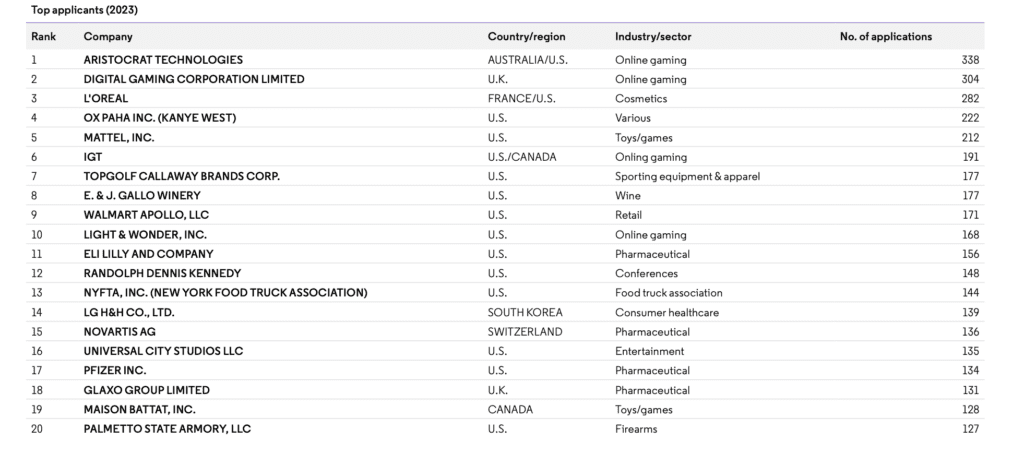Click the NYFTA, INC. company name
The height and width of the screenshot is (453, 1024).
(x=225, y=293)
